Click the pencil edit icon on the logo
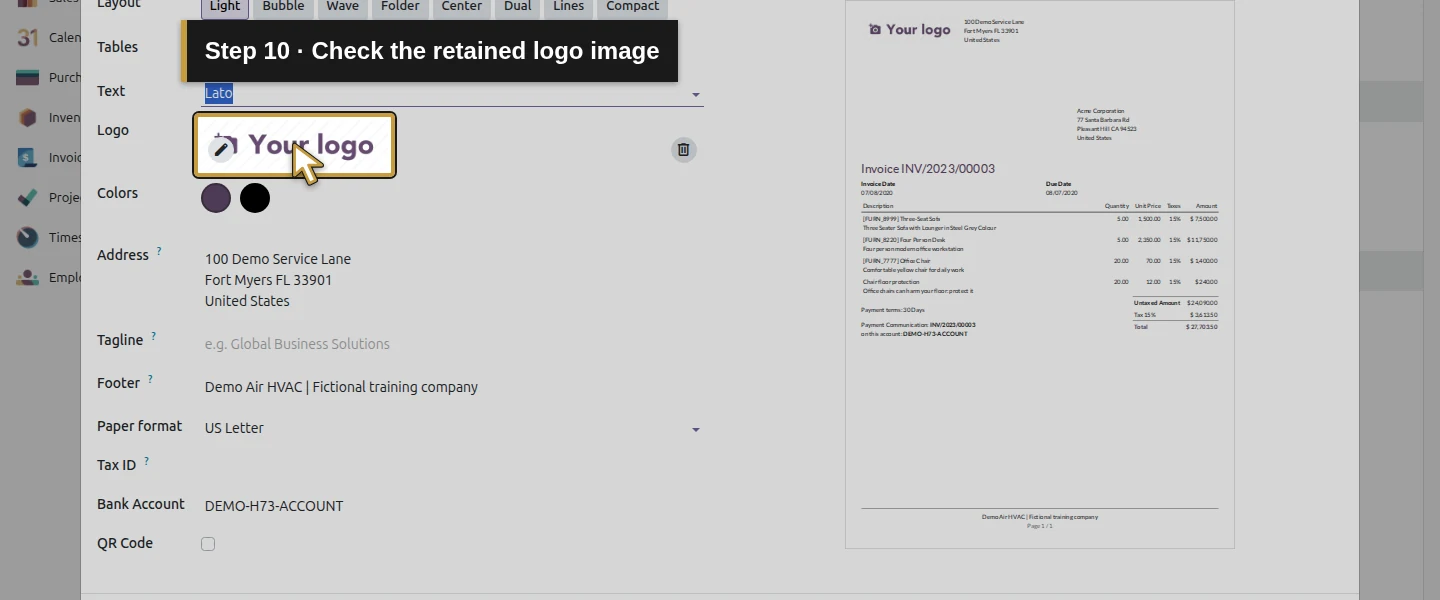Screen dimensions: 1440x600 pyautogui.click(x=221, y=150)
